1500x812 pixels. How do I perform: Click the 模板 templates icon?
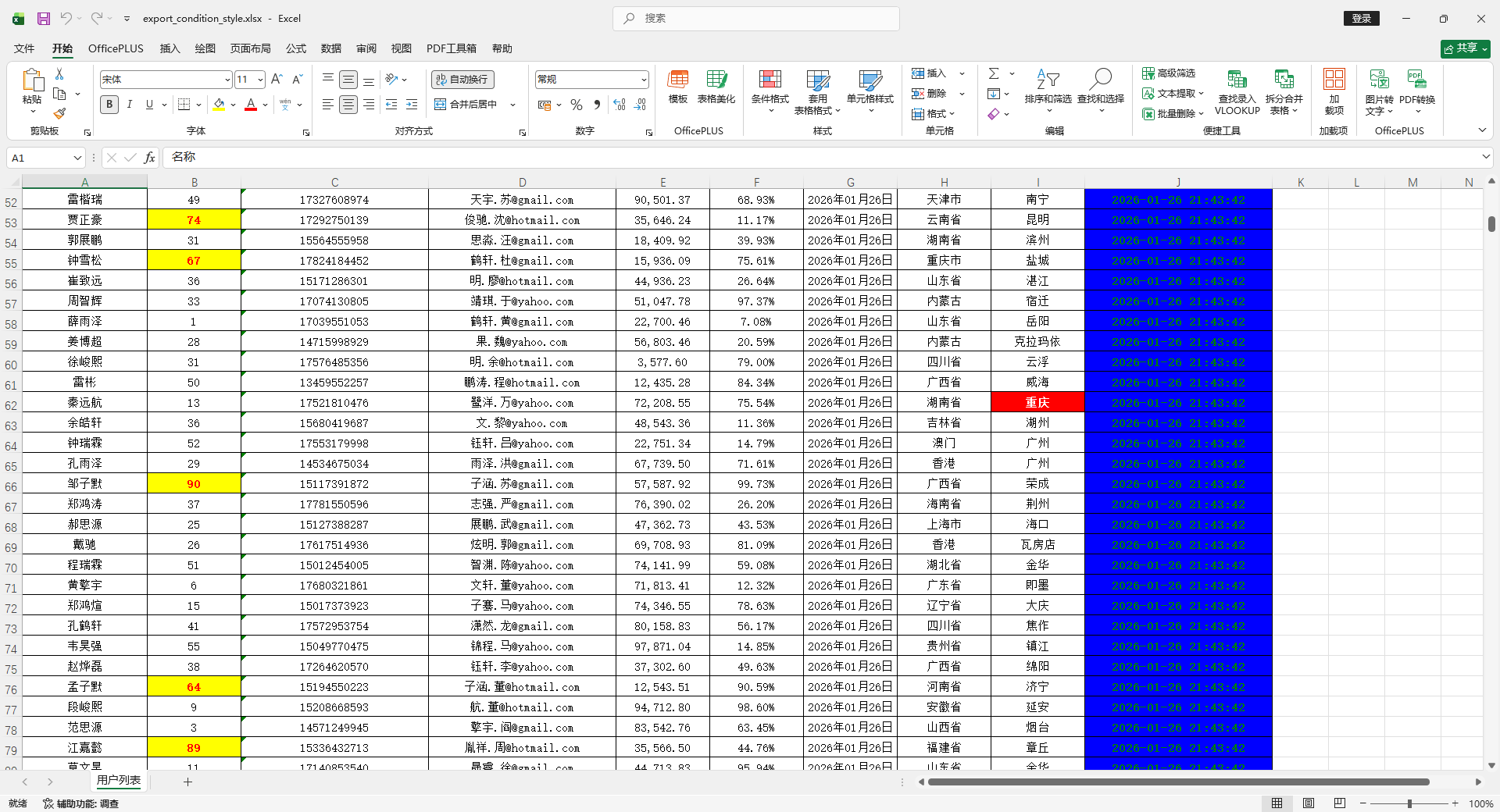677,87
